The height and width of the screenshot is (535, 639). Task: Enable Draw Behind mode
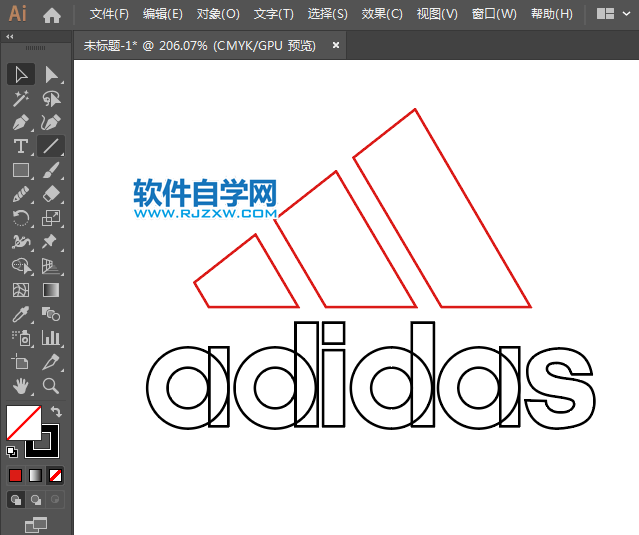pos(35,500)
